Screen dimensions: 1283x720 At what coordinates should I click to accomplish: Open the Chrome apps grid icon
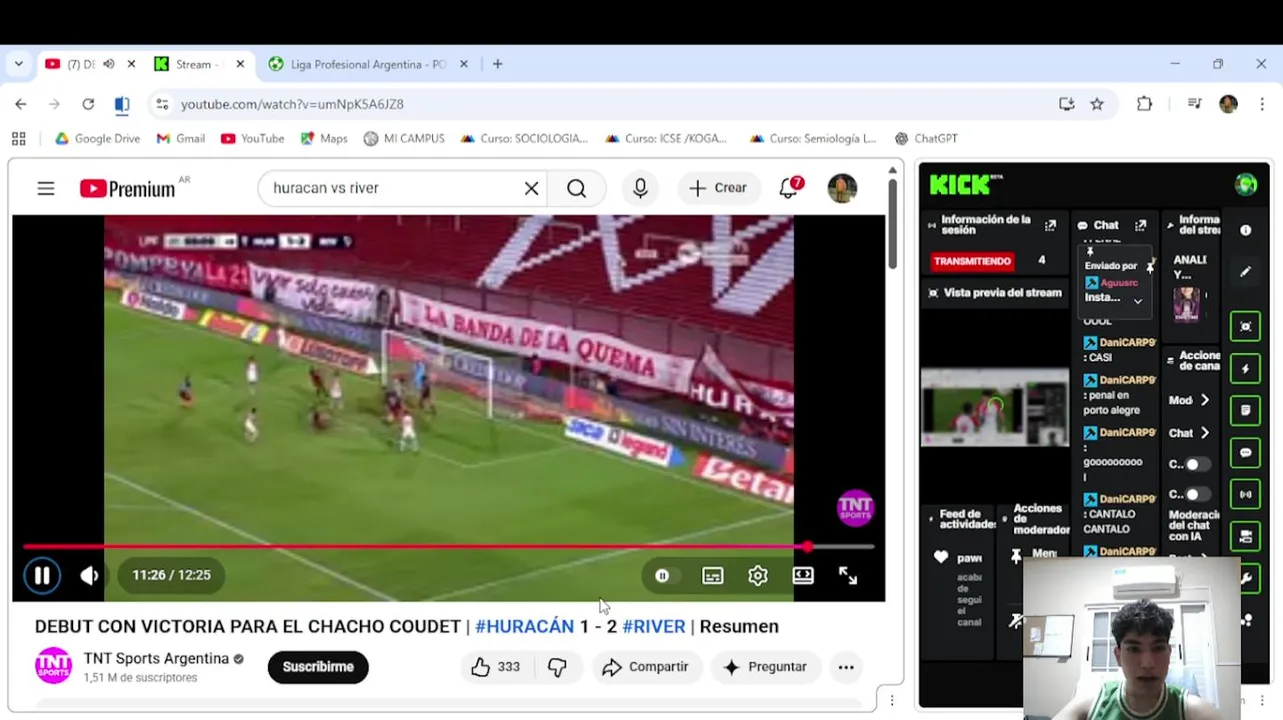(18, 139)
